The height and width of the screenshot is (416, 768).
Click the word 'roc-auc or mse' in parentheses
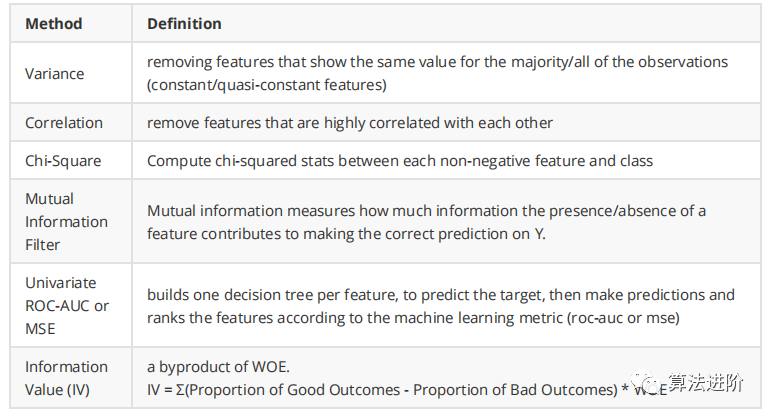tap(623, 318)
